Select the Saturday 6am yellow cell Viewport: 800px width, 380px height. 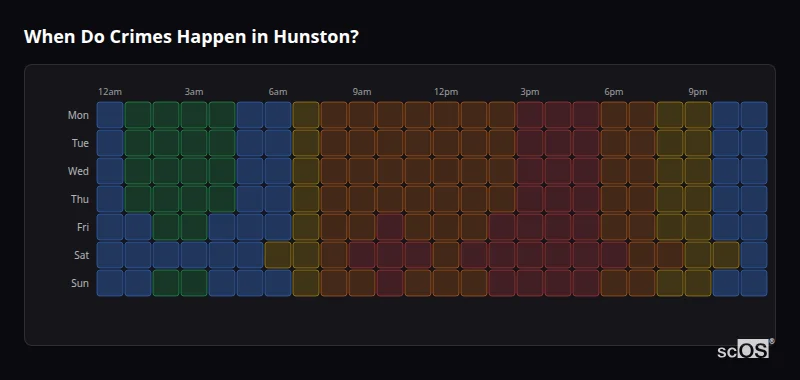point(278,255)
